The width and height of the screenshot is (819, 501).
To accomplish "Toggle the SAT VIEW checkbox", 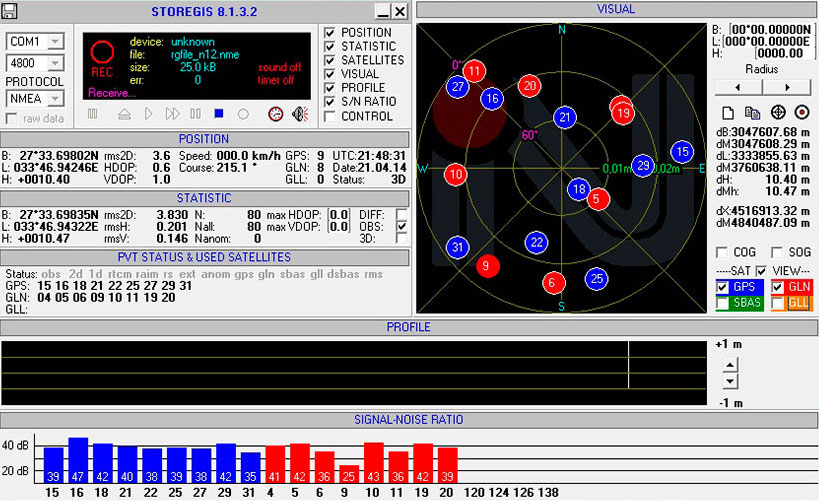I will click(761, 271).
